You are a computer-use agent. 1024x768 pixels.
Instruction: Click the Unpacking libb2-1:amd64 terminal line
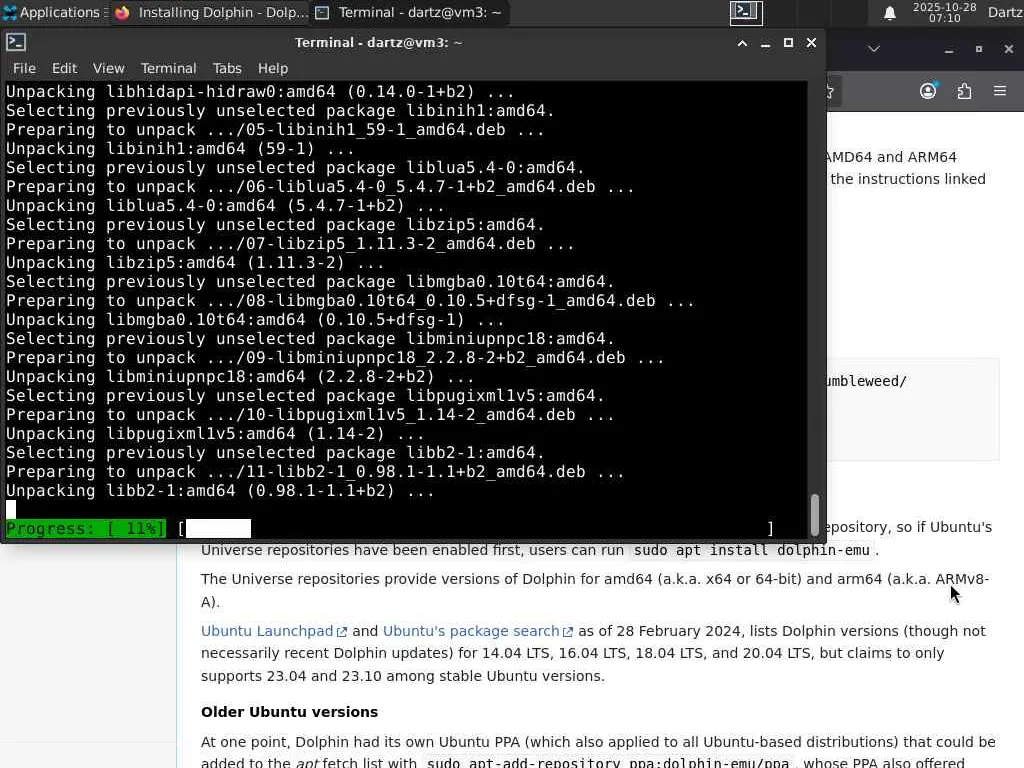click(x=220, y=490)
